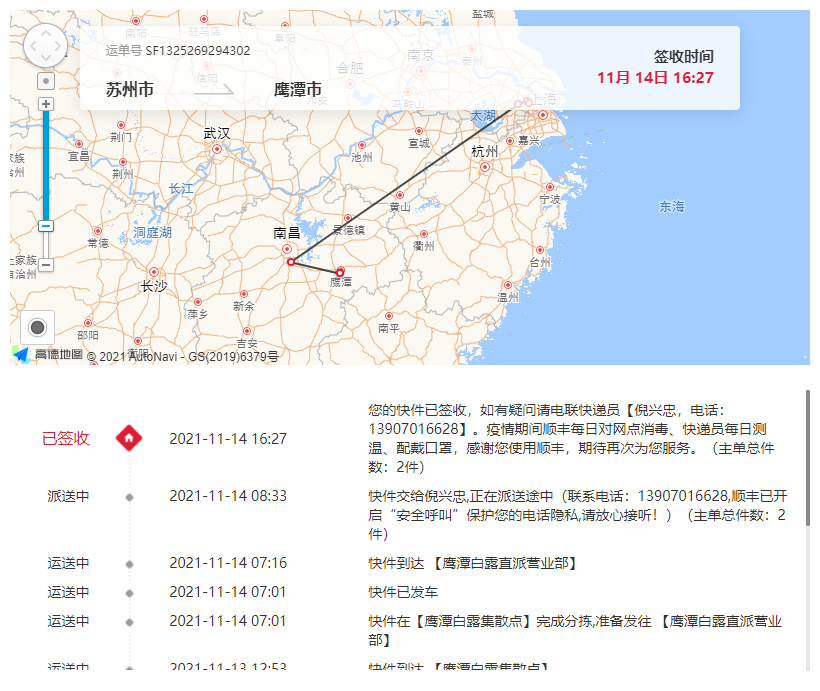
Task: Click the 荆门 city marker
Action: click(x=121, y=125)
